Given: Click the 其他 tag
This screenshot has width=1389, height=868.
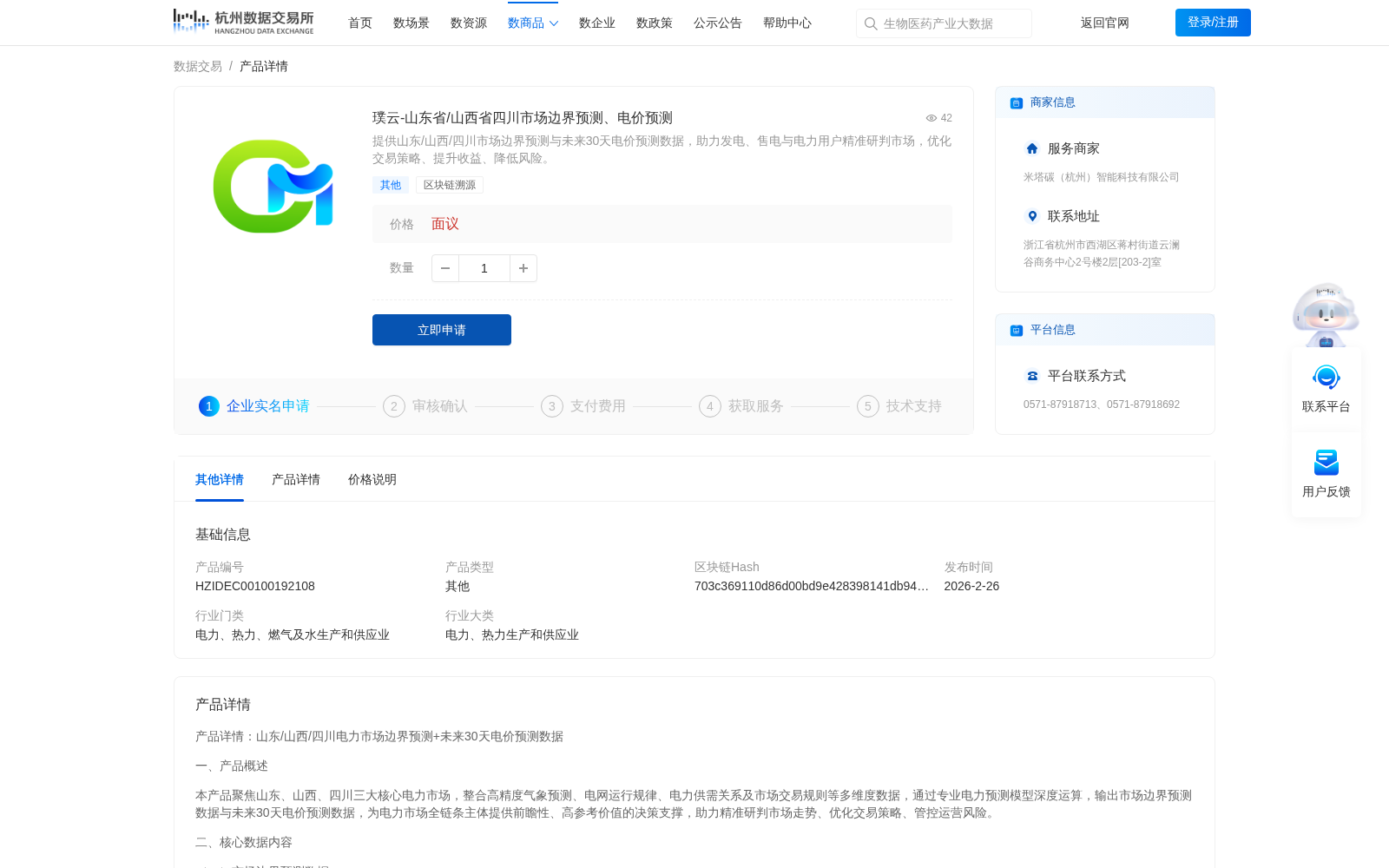Looking at the screenshot, I should 391,185.
